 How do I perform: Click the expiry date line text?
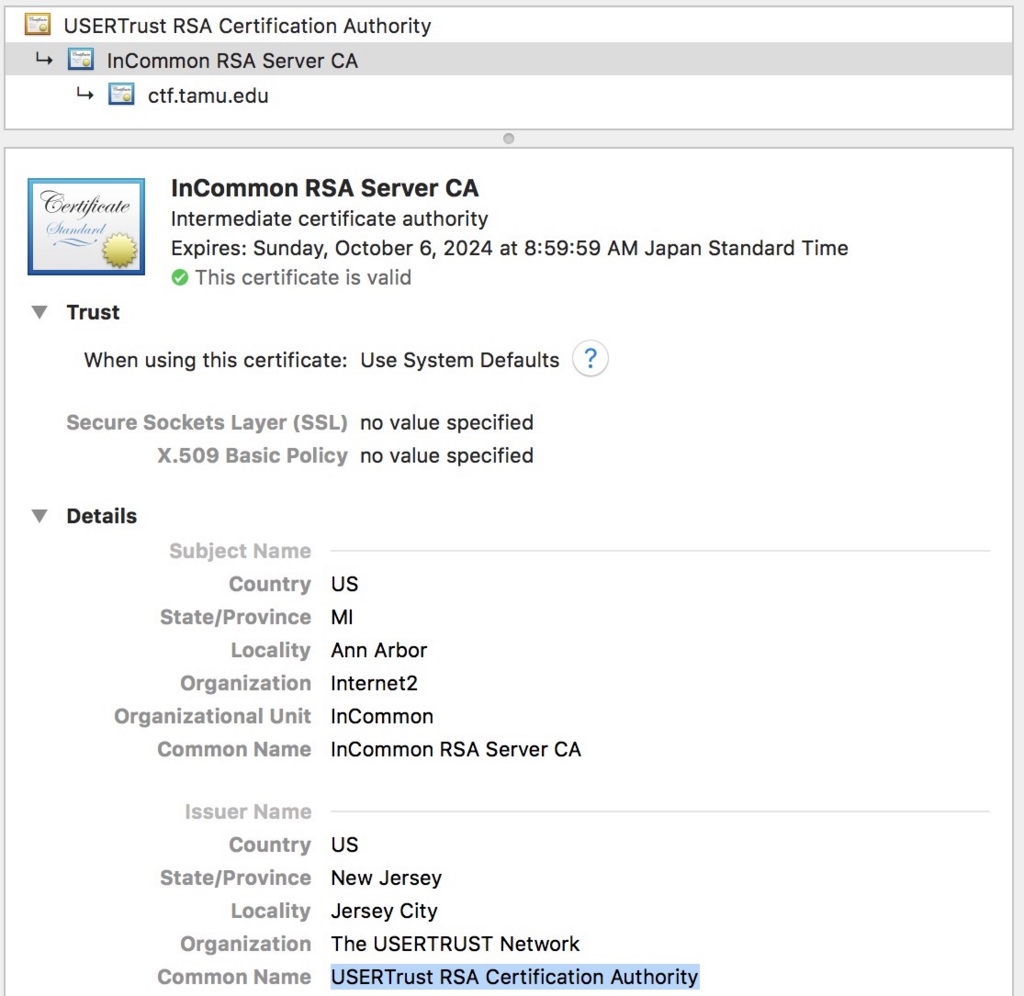[509, 248]
